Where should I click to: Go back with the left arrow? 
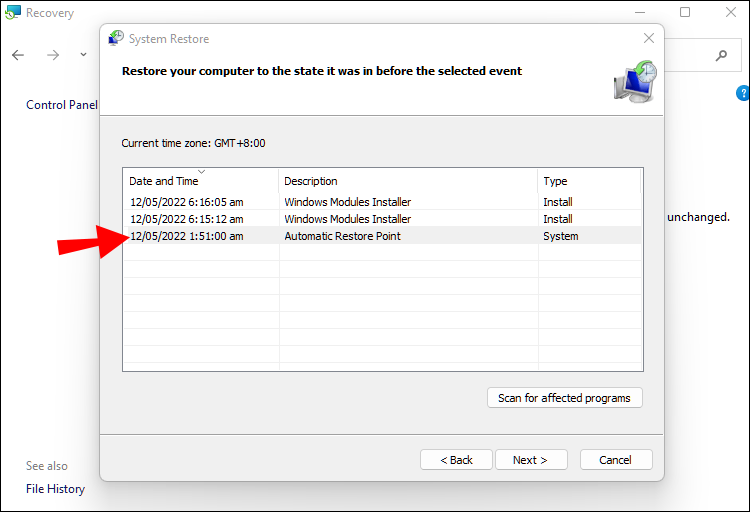(x=18, y=54)
